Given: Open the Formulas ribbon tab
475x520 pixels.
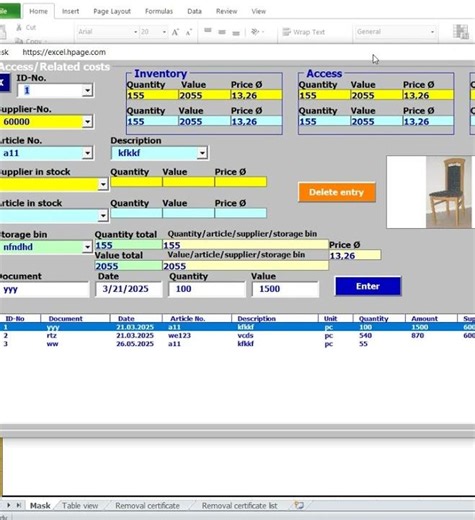Looking at the screenshot, I should coord(159,11).
